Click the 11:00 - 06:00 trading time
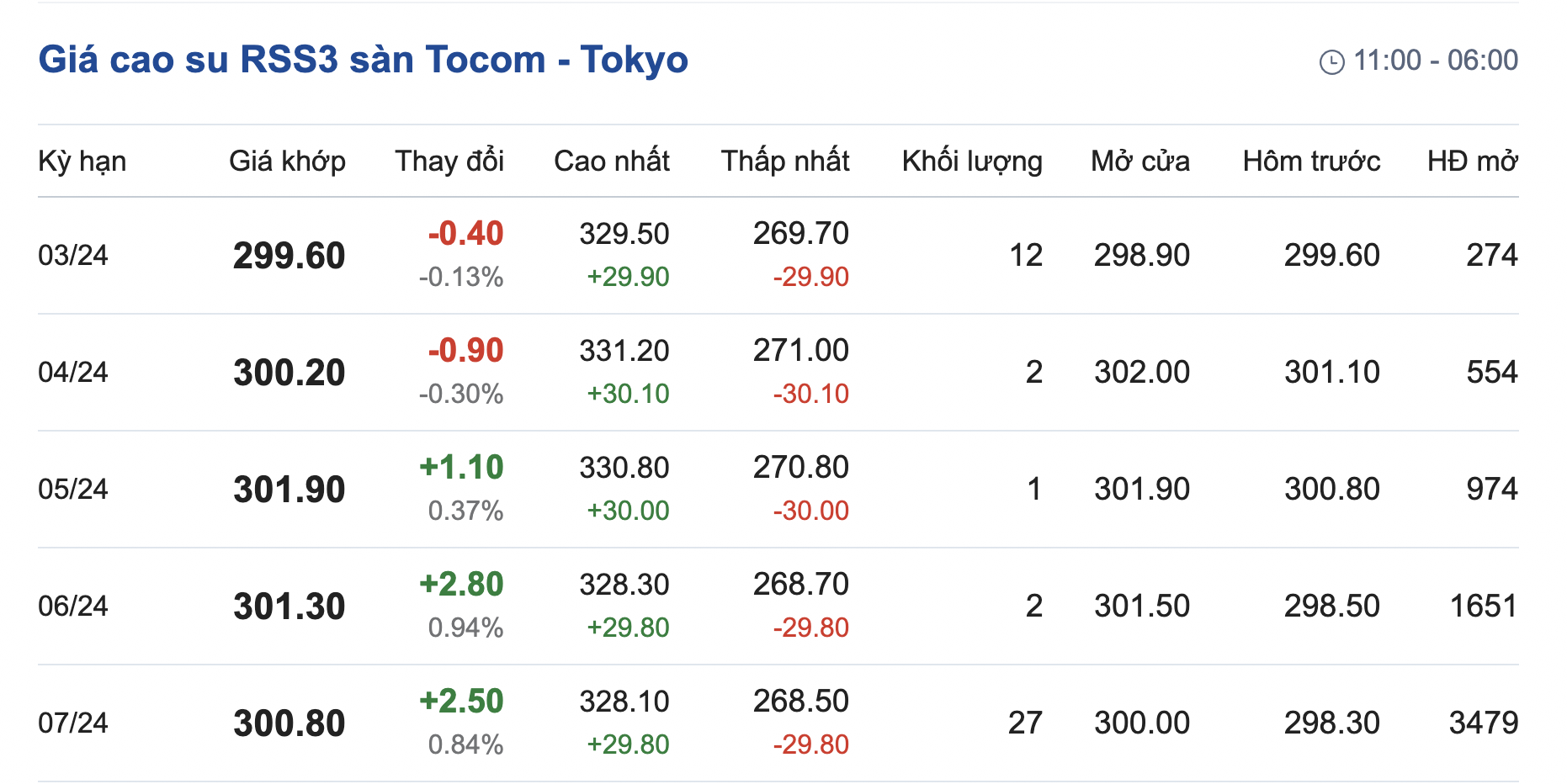Screen dimensions: 1567x784 [x=1435, y=61]
